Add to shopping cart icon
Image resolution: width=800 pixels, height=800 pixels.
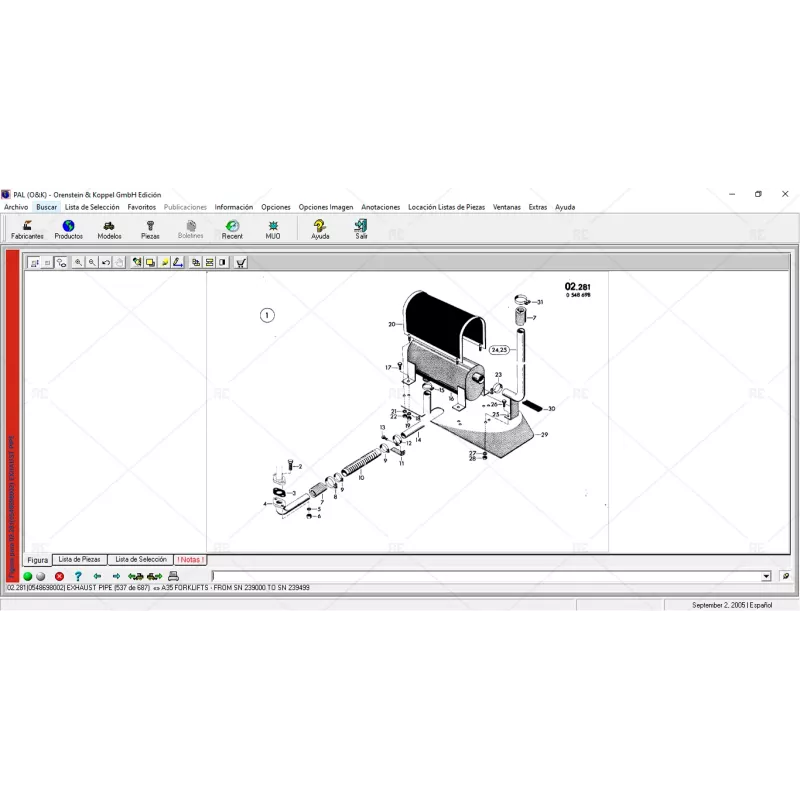[x=241, y=263]
